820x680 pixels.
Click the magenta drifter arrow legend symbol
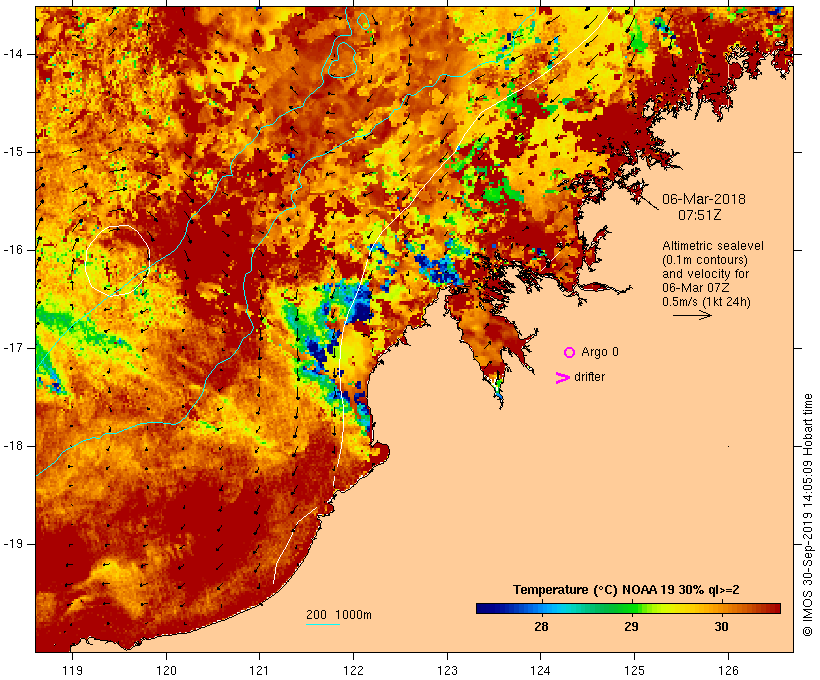point(562,378)
